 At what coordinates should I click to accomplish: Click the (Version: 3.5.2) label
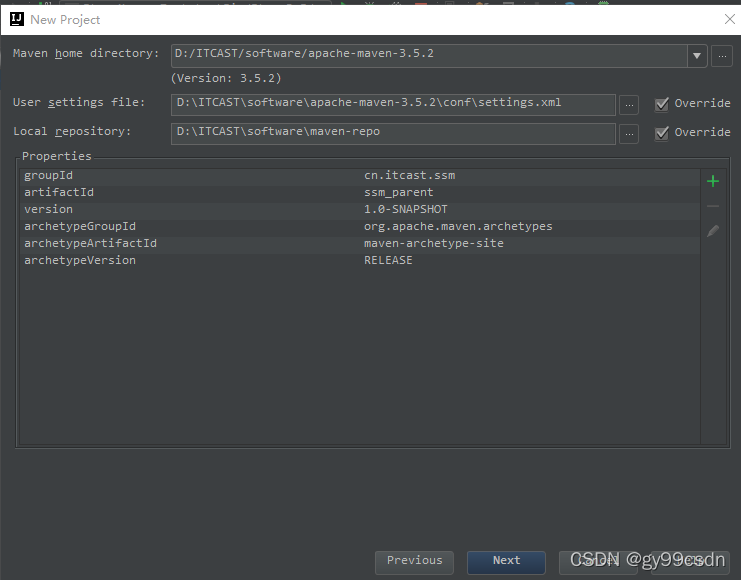226,78
